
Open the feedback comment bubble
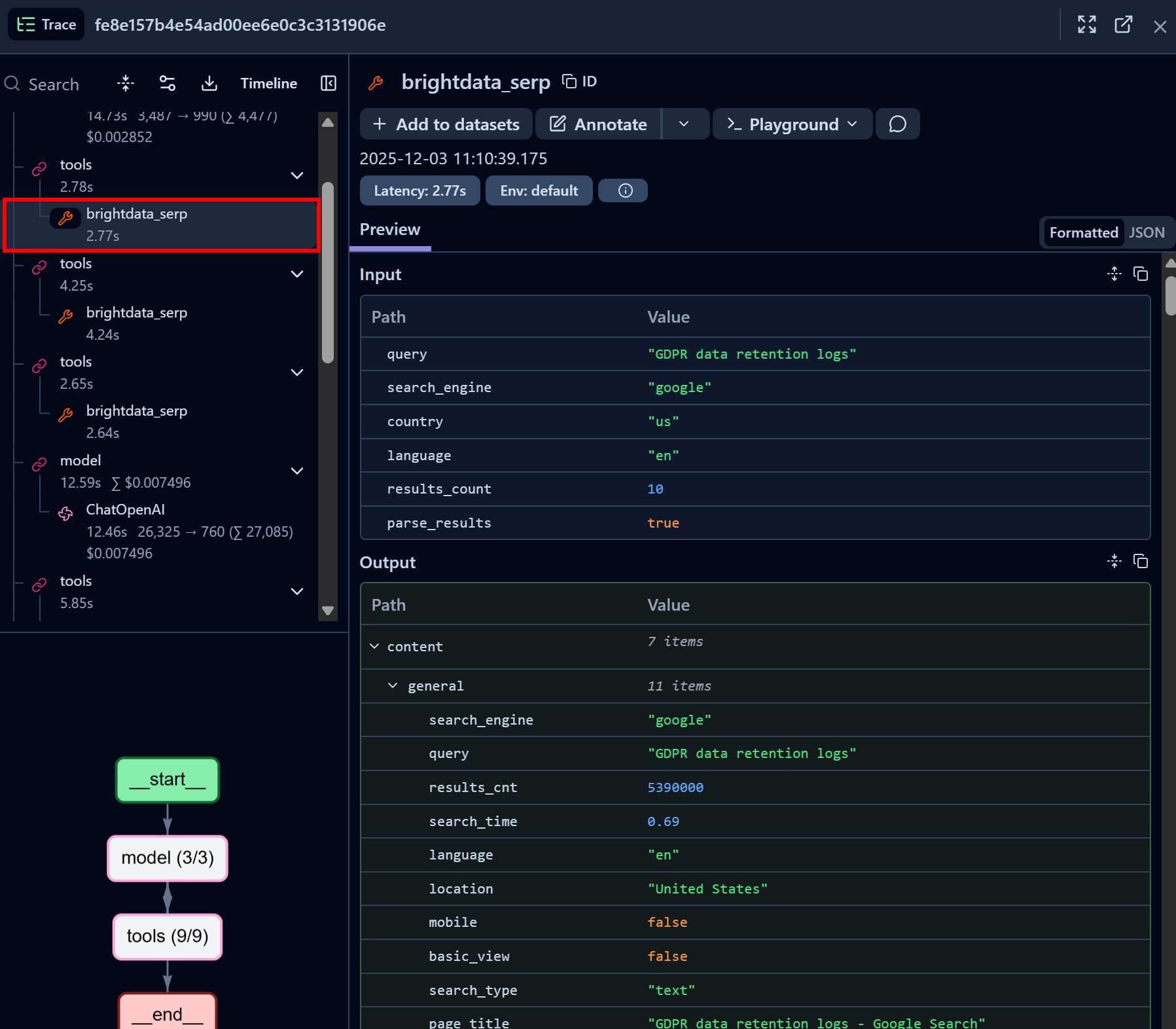897,124
